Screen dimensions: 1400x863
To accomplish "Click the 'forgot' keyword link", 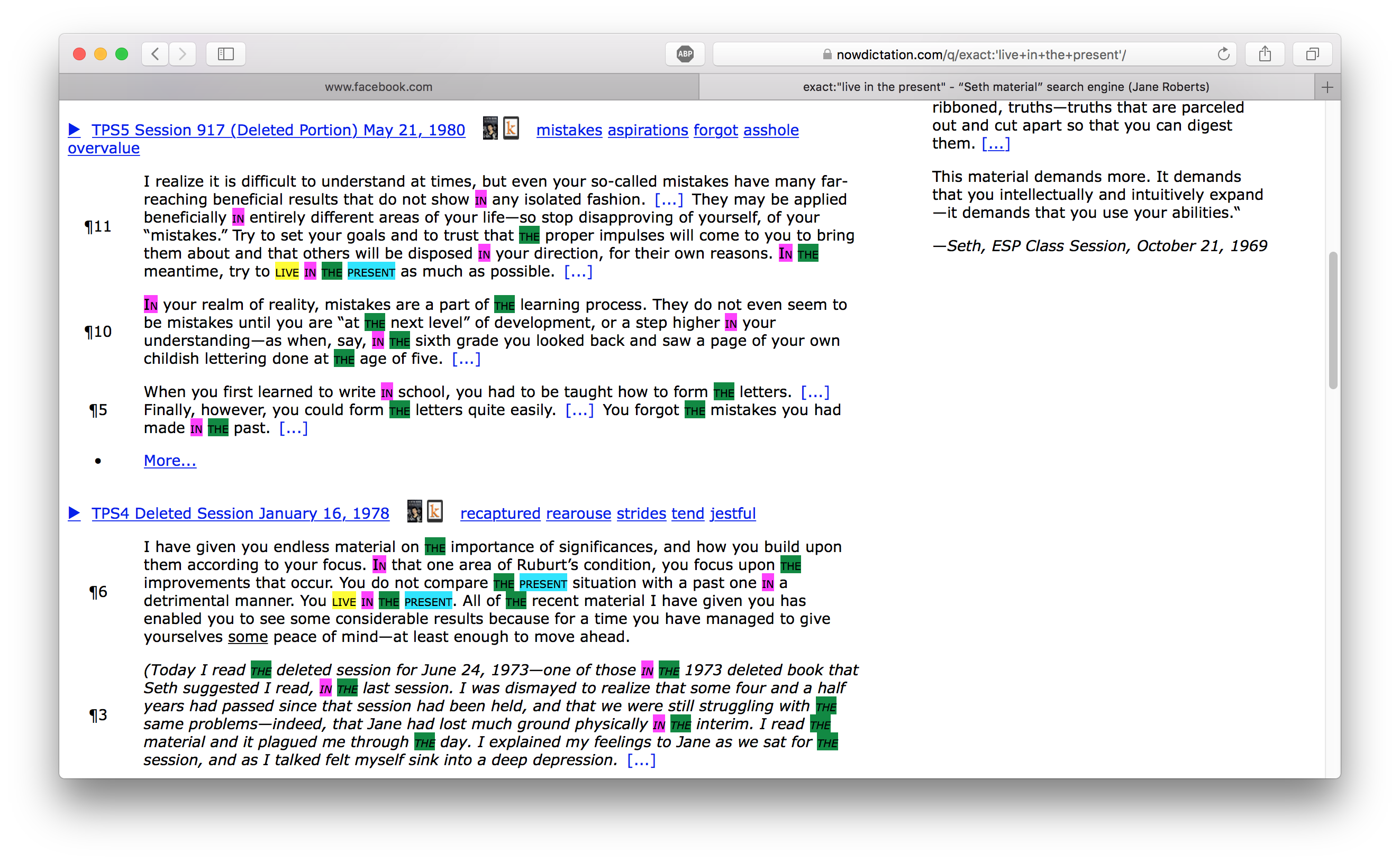I will pyautogui.click(x=715, y=130).
